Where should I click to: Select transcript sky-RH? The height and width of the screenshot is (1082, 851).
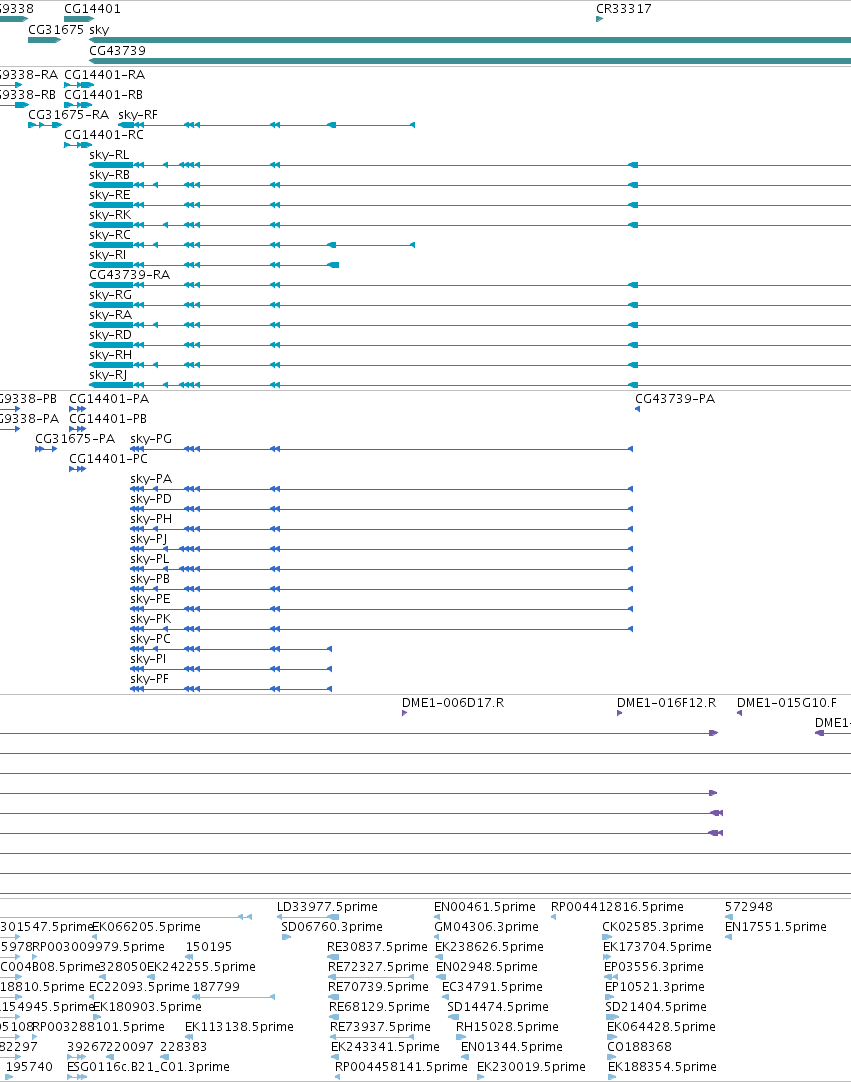[x=470, y=365]
